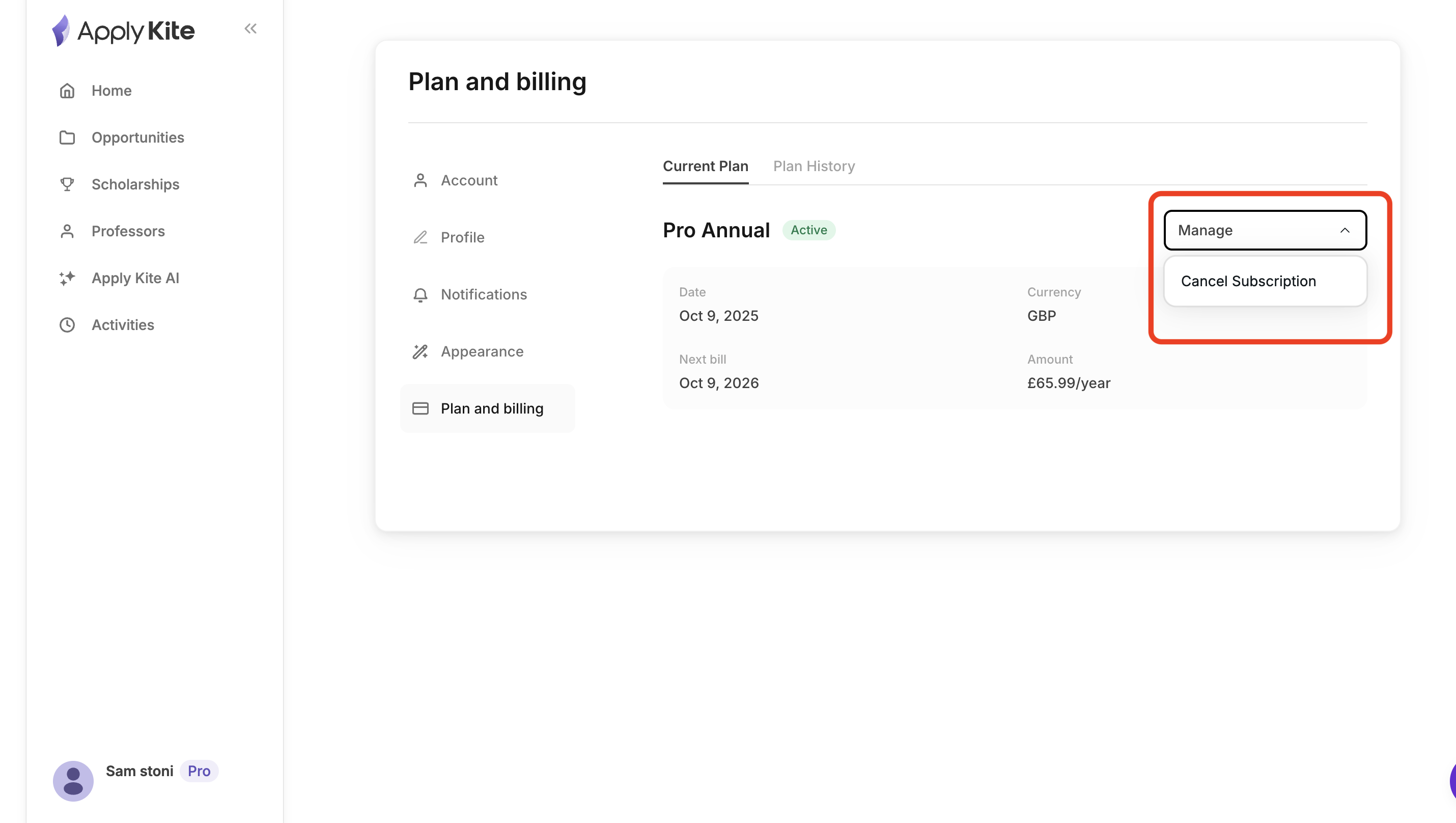The image size is (1456, 823).
Task: Switch to the Plan History tab
Action: tap(814, 166)
